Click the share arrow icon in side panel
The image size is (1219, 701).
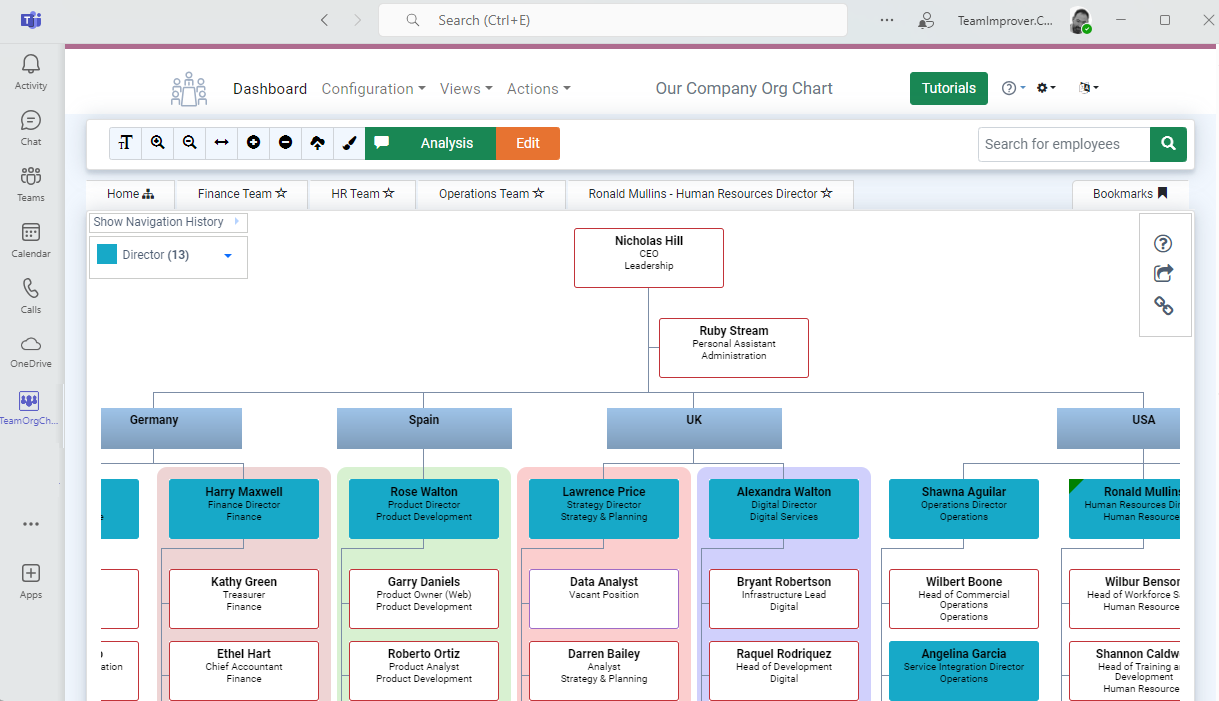point(1163,273)
